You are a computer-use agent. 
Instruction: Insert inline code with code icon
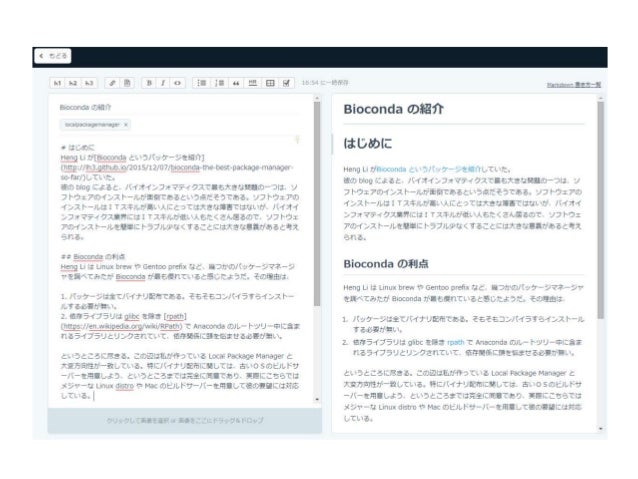tap(177, 83)
